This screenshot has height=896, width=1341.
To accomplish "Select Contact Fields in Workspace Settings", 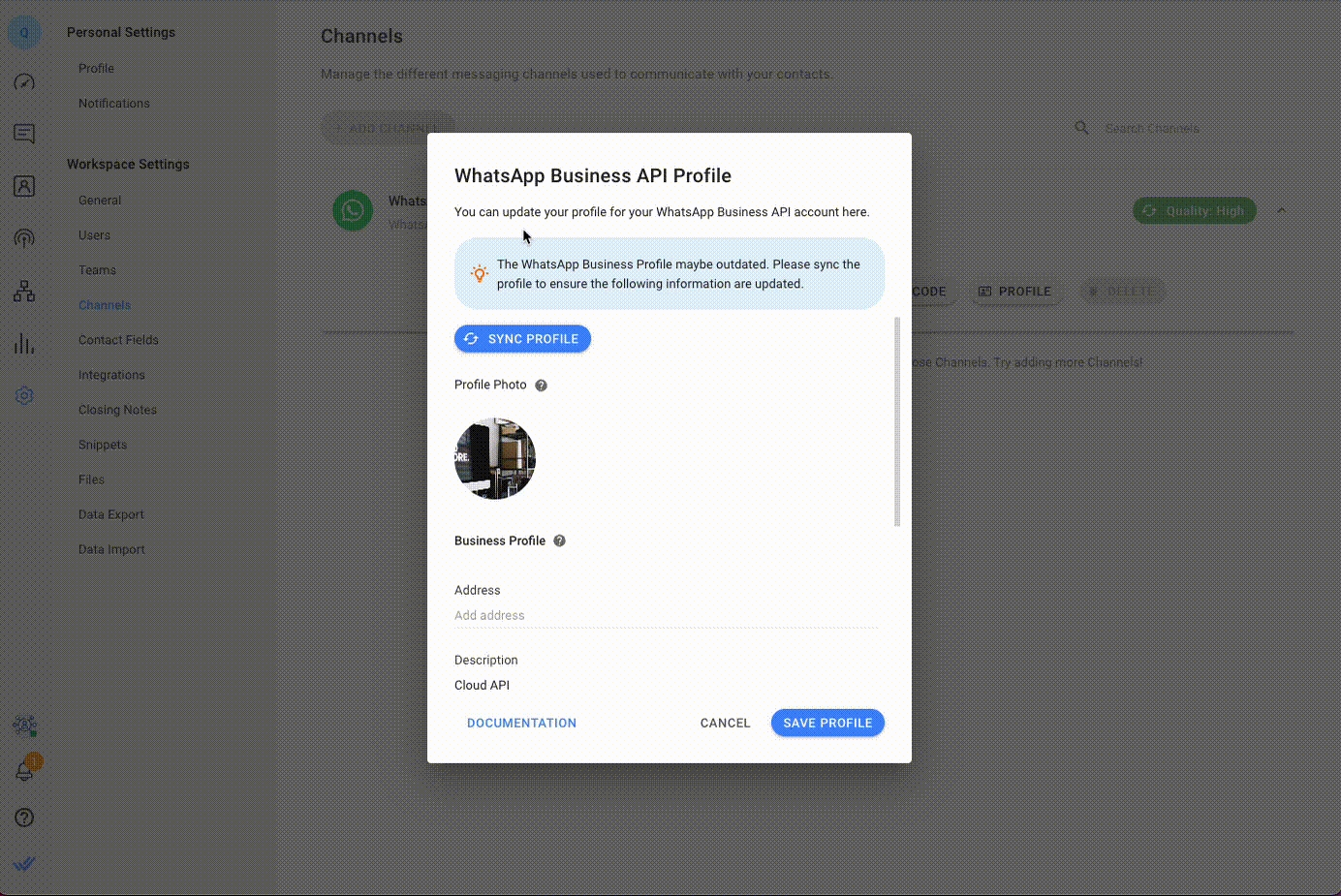I will 118,340.
